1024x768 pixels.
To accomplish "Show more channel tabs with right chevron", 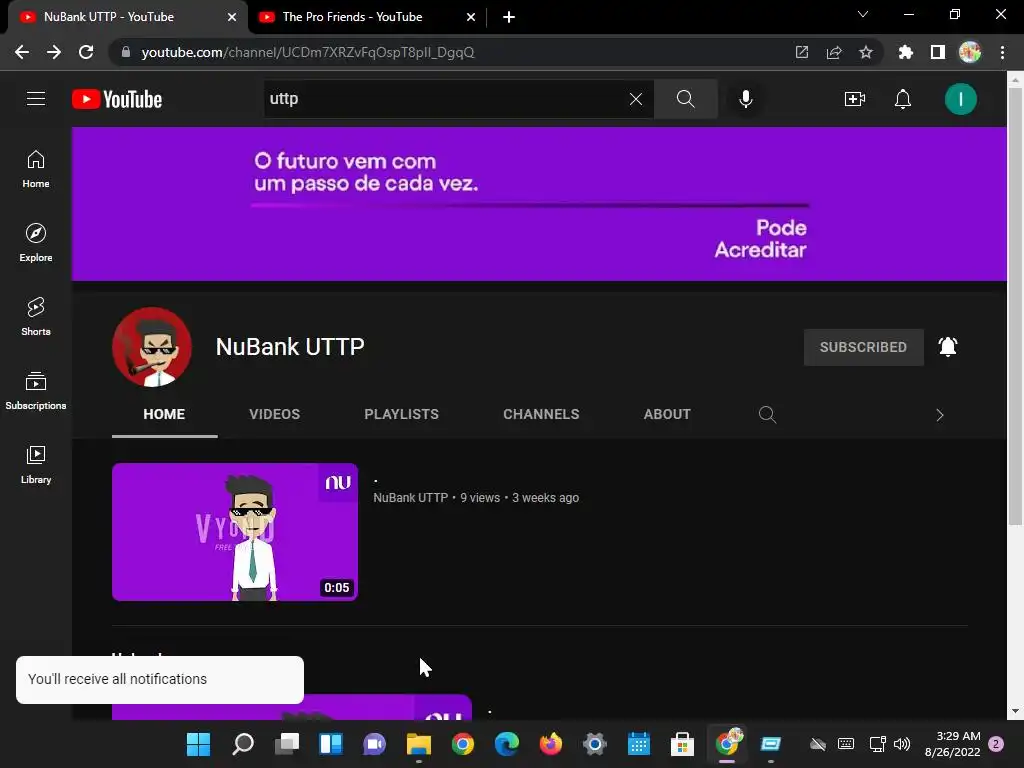I will pos(940,415).
